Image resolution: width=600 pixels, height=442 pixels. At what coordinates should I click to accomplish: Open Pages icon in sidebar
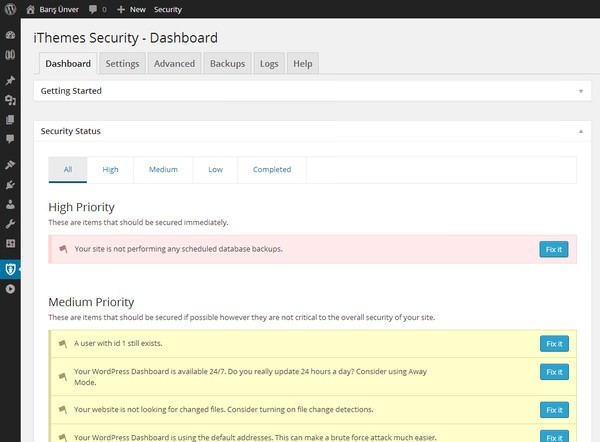(x=10, y=120)
